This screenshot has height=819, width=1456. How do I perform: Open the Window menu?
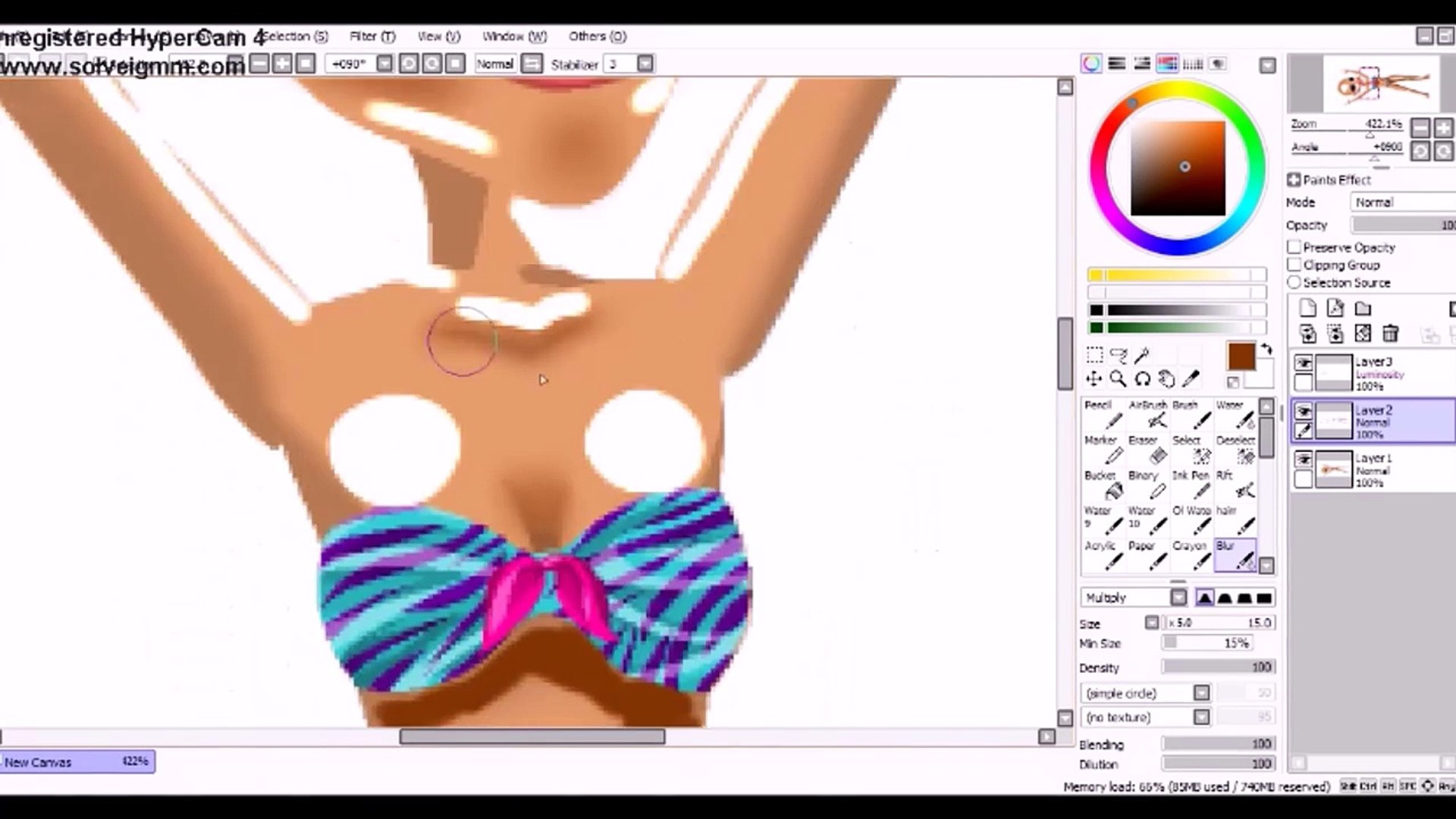click(x=514, y=36)
